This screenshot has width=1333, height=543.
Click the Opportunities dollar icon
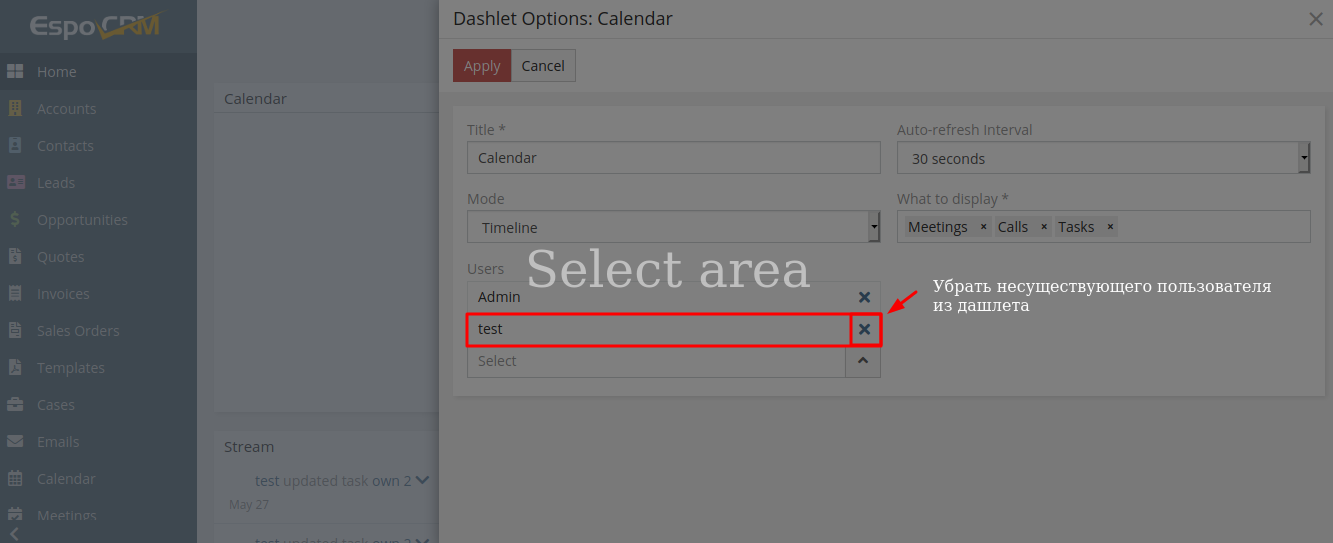point(15,220)
